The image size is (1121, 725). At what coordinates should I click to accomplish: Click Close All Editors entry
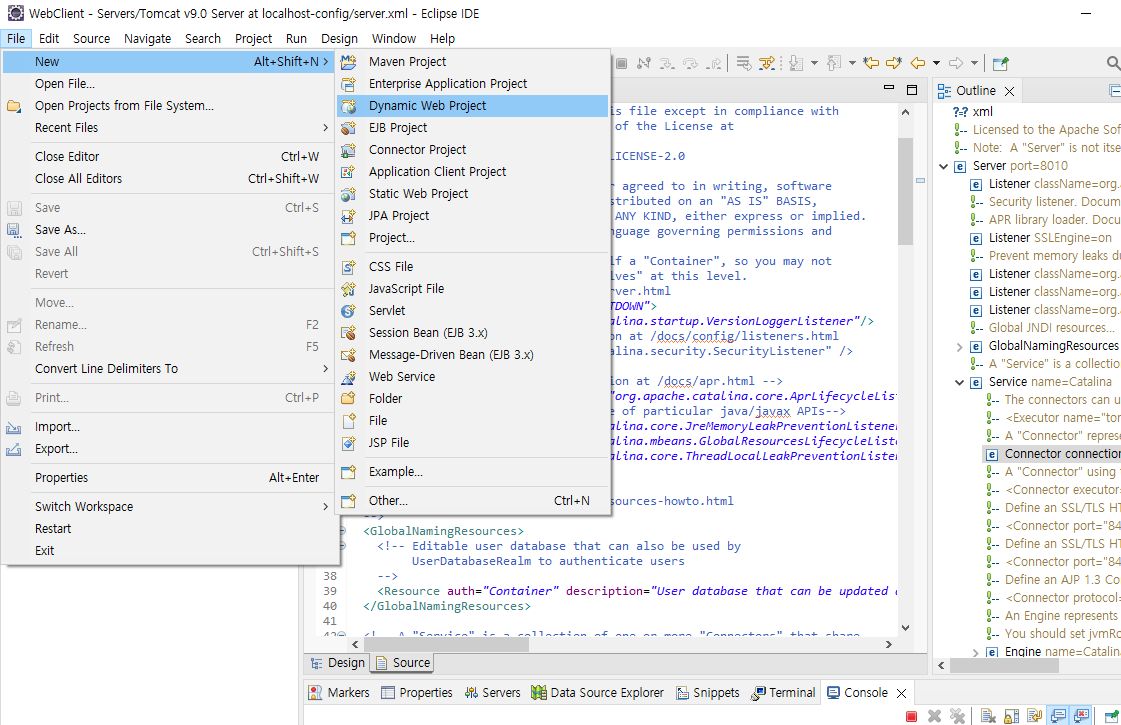168,179
